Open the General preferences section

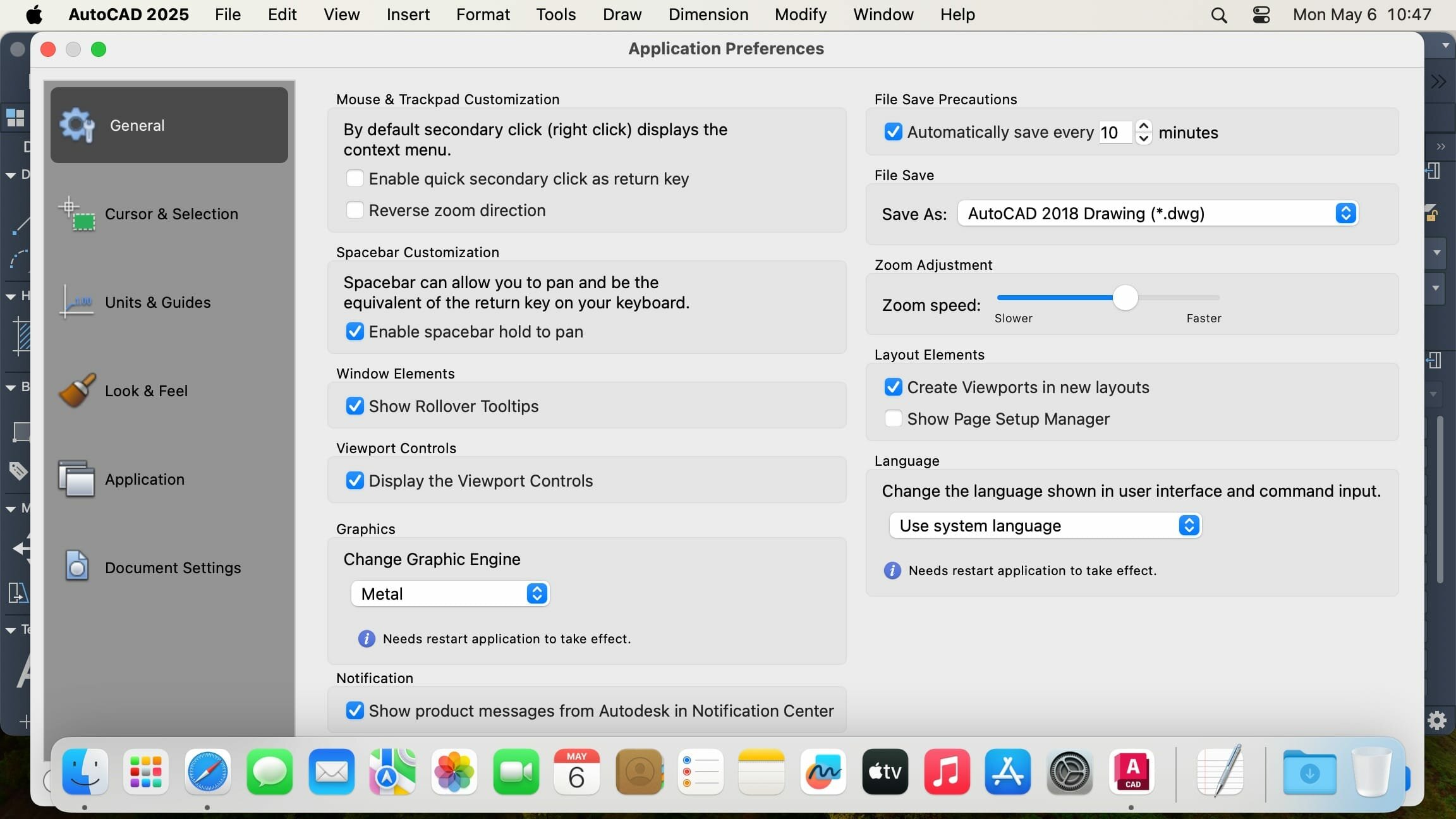click(169, 125)
